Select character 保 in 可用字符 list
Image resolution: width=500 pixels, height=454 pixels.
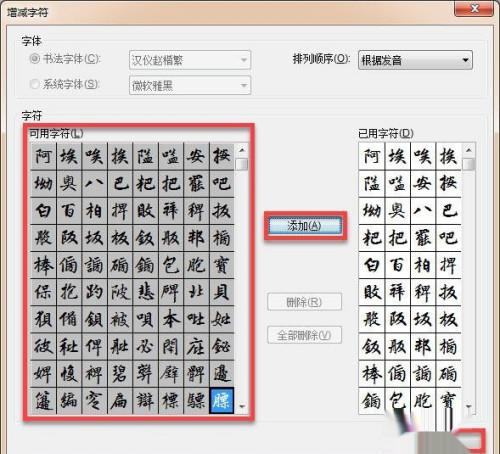(x=43, y=292)
